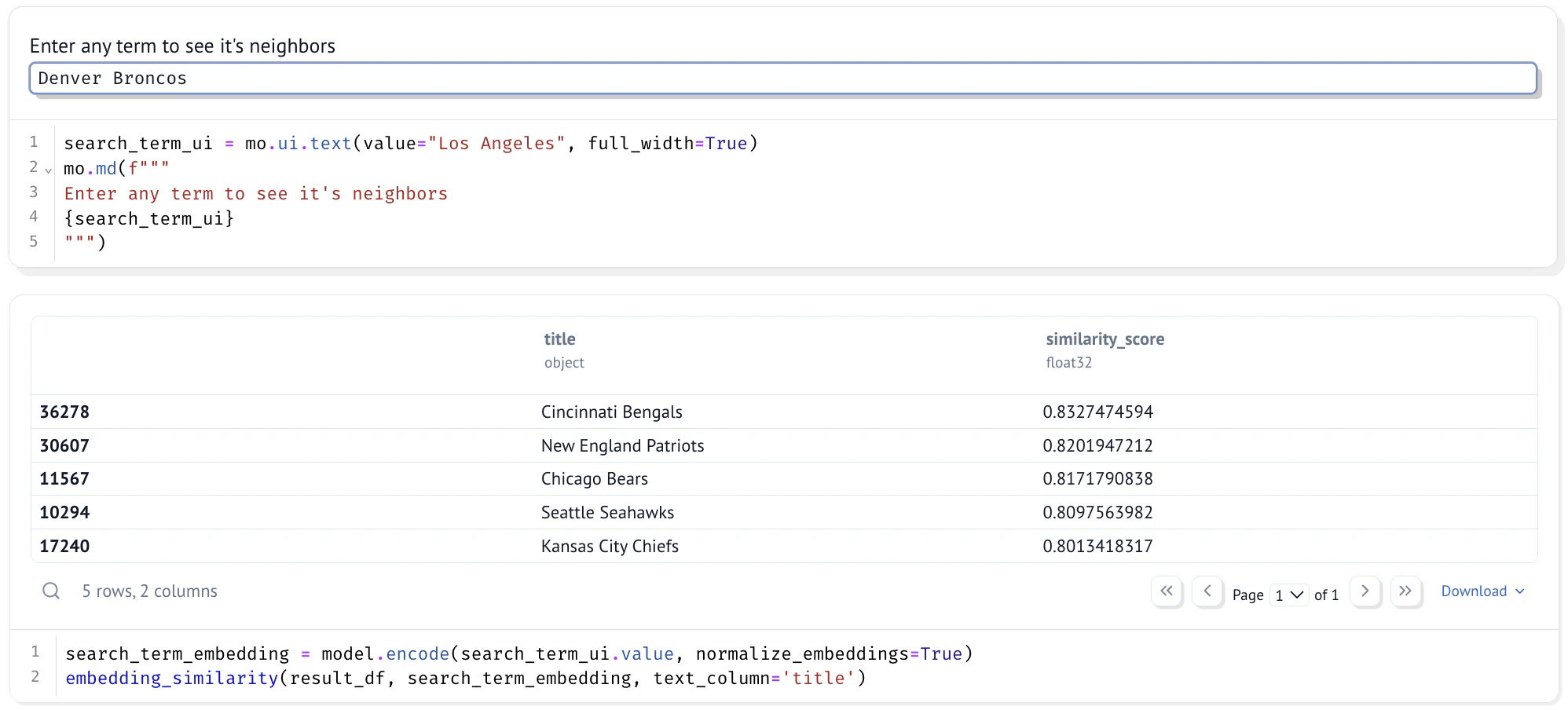The image size is (1568, 710).
Task: Click the collapse chevron beside code line 2
Action: [48, 170]
